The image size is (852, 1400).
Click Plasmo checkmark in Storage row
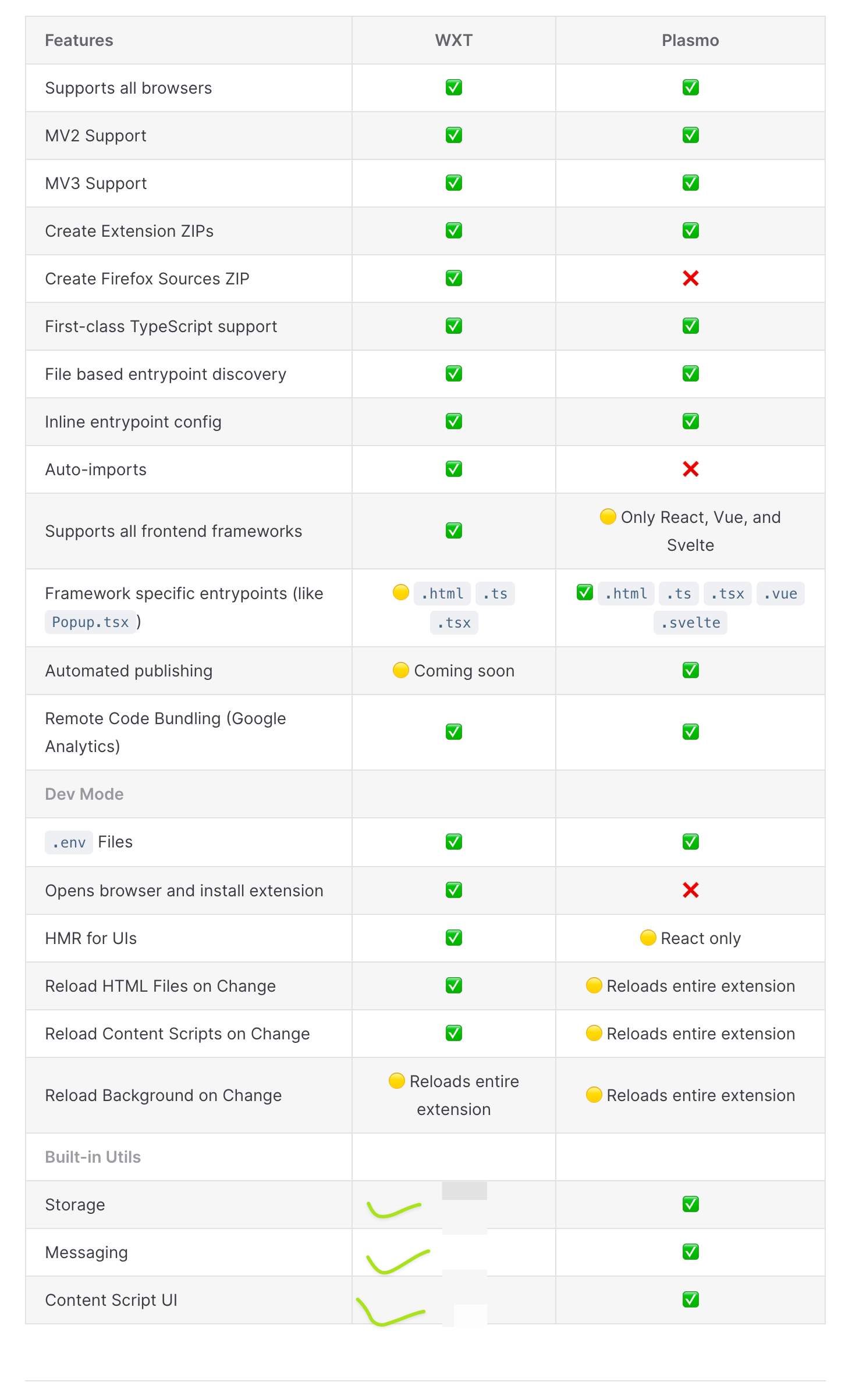pyautogui.click(x=690, y=1204)
